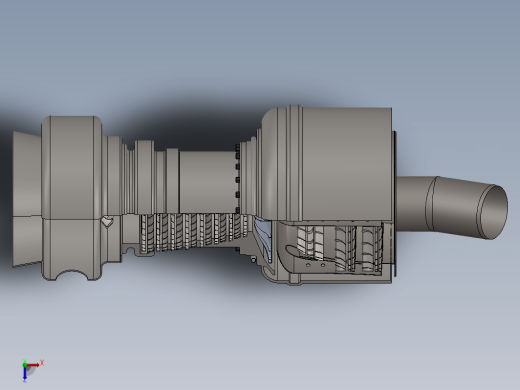This screenshot has width=520, height=390.
Task: Select the semicircular cutout under front housing
Action: [72, 275]
